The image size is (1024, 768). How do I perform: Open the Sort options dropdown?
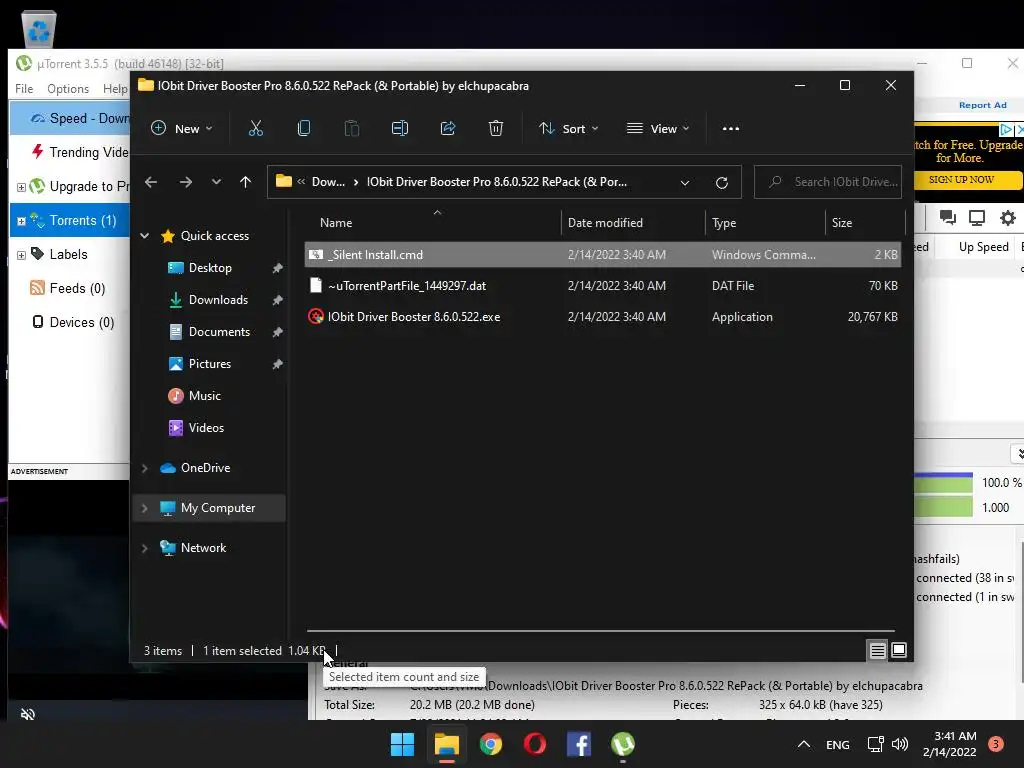[x=568, y=129]
